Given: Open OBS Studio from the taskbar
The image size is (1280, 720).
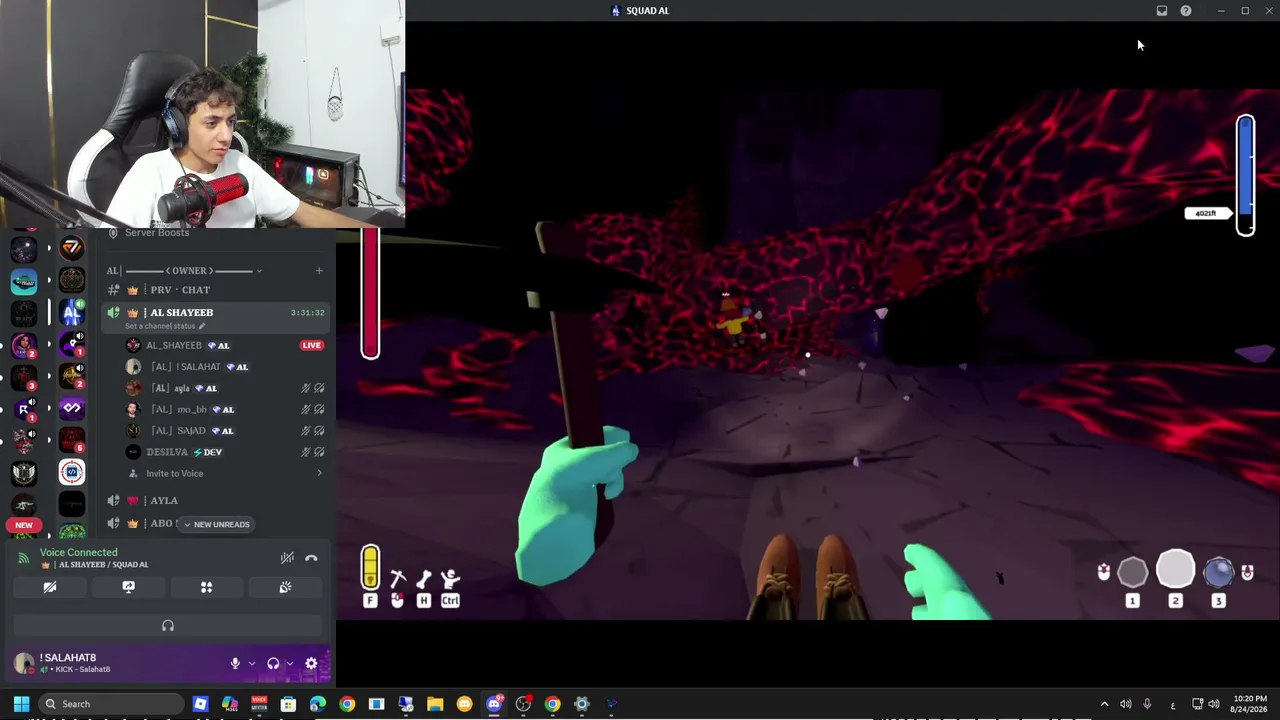Looking at the screenshot, I should pos(523,704).
